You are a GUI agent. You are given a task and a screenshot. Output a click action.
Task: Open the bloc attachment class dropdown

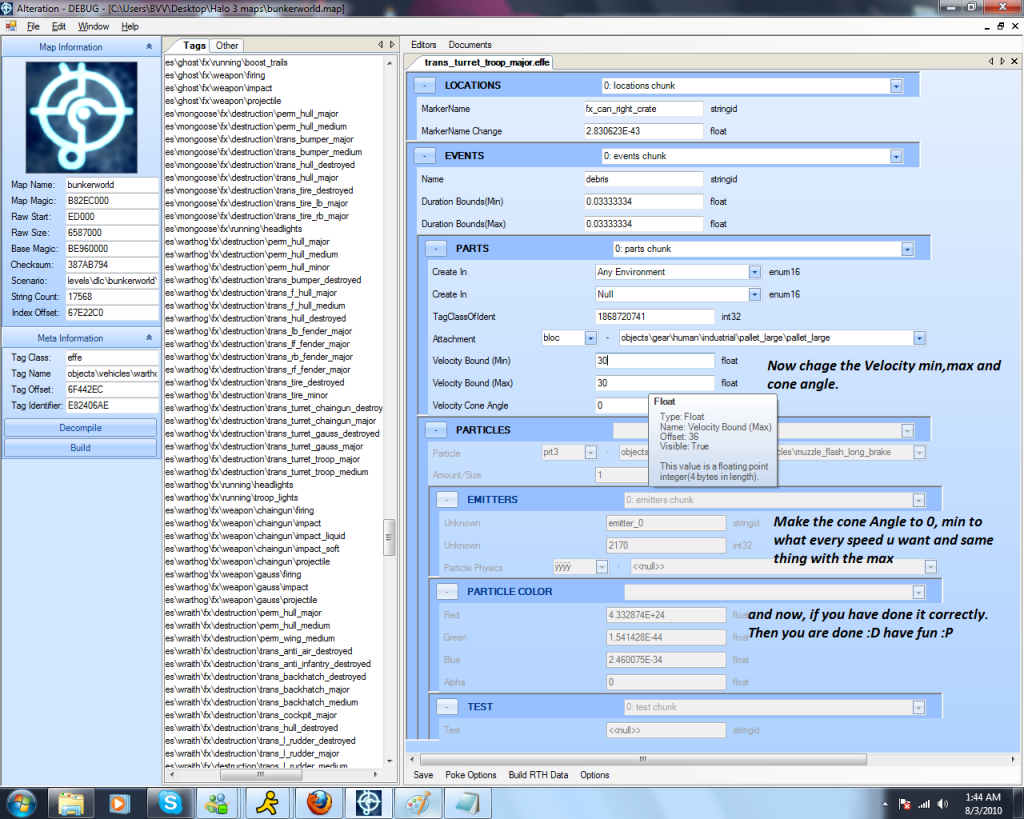[590, 338]
